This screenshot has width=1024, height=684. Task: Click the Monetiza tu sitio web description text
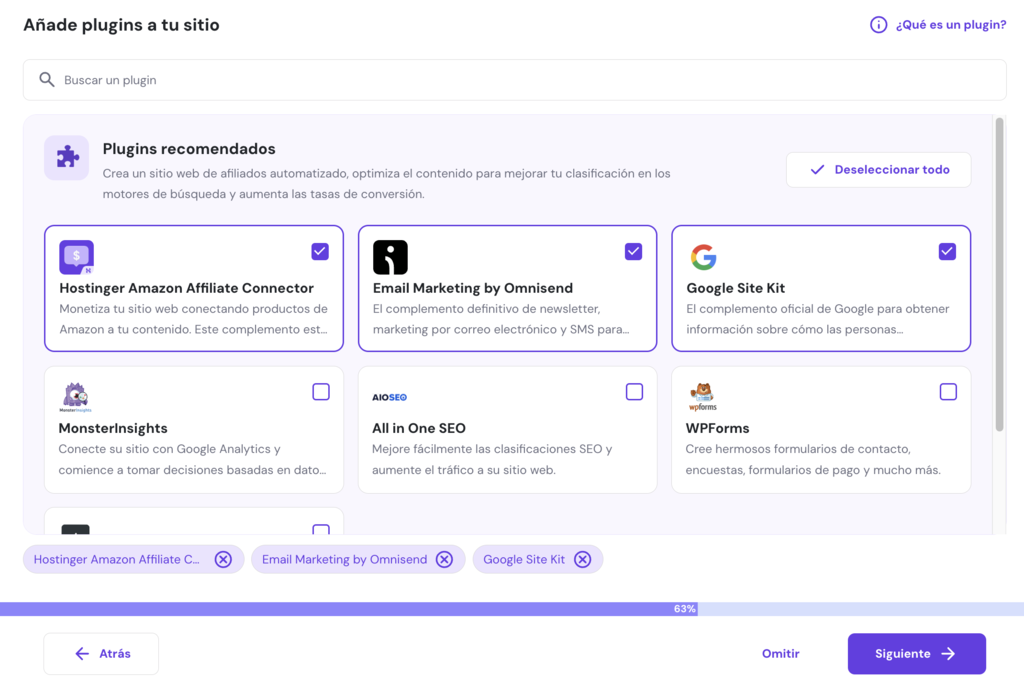tap(193, 319)
